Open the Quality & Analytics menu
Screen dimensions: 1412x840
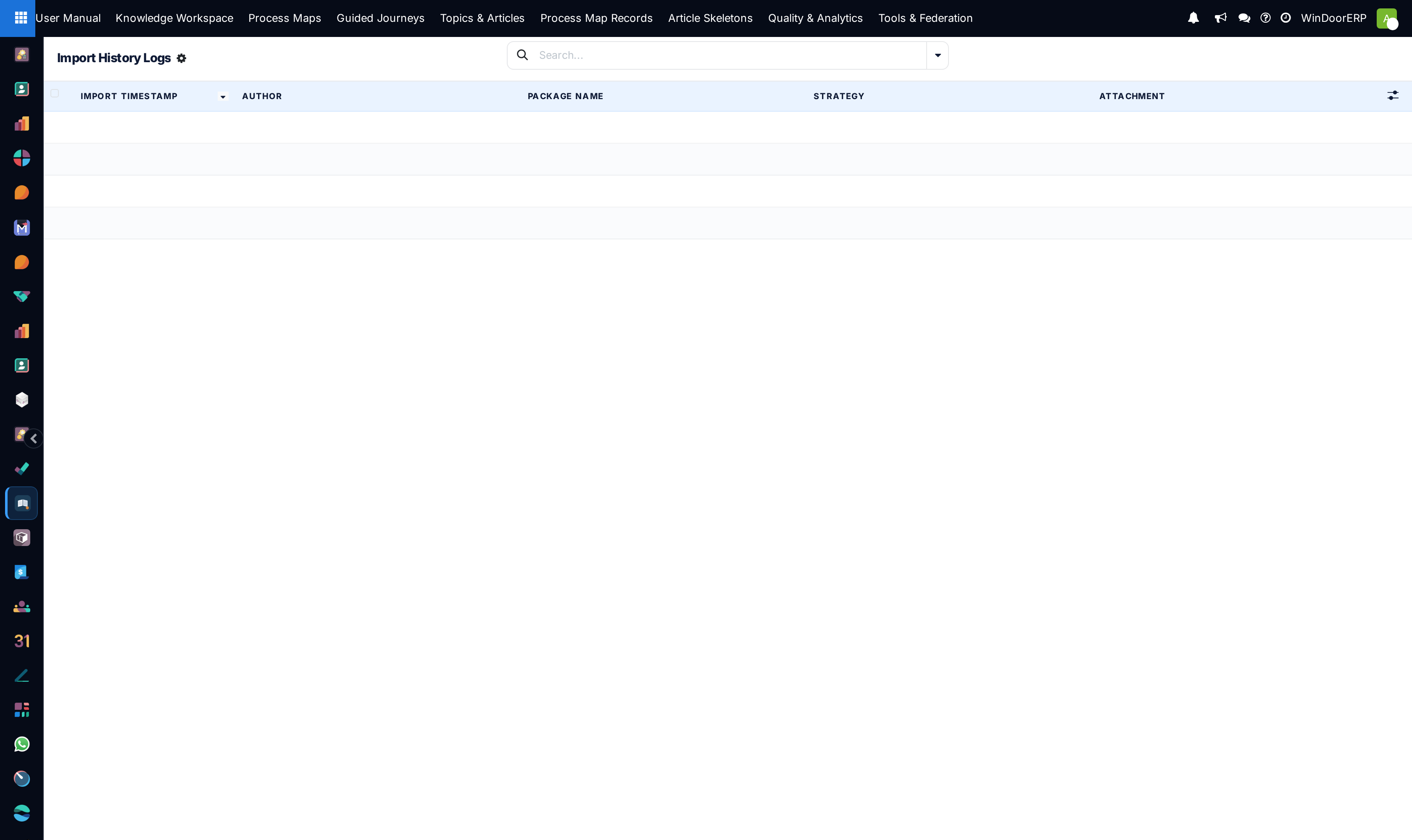816,18
